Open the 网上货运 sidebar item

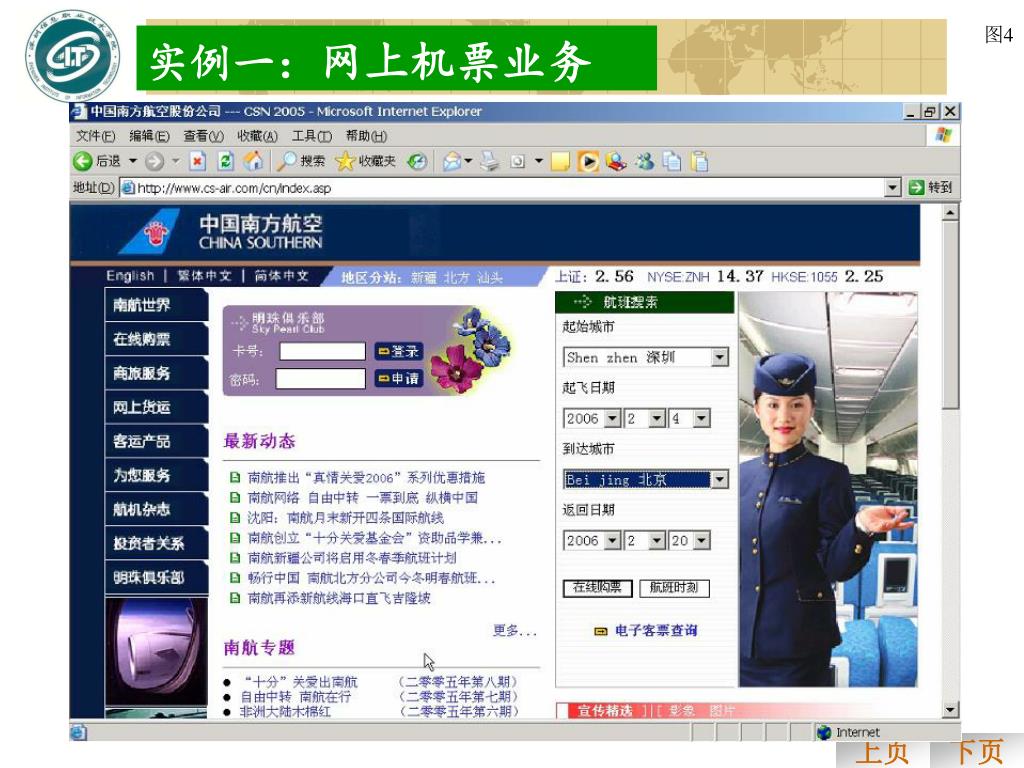[157, 407]
